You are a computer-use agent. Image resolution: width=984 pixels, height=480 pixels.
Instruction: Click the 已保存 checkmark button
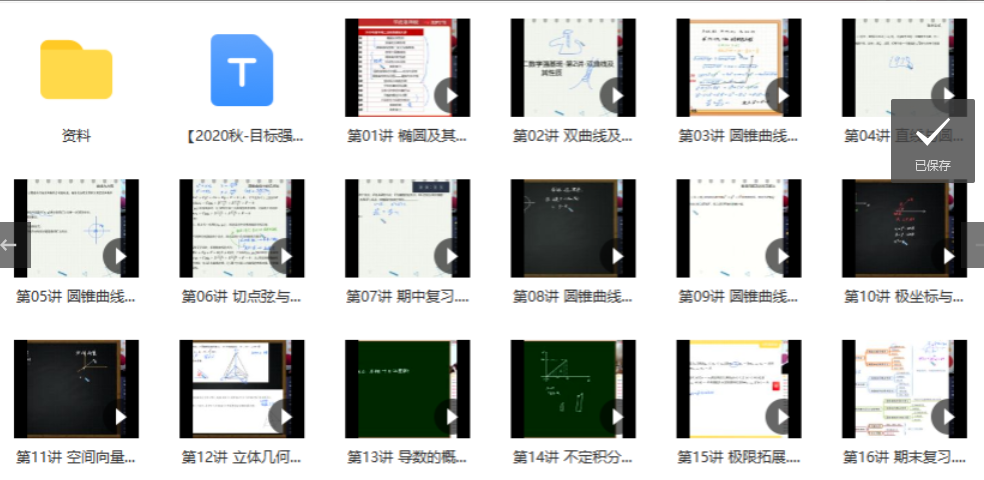point(932,140)
